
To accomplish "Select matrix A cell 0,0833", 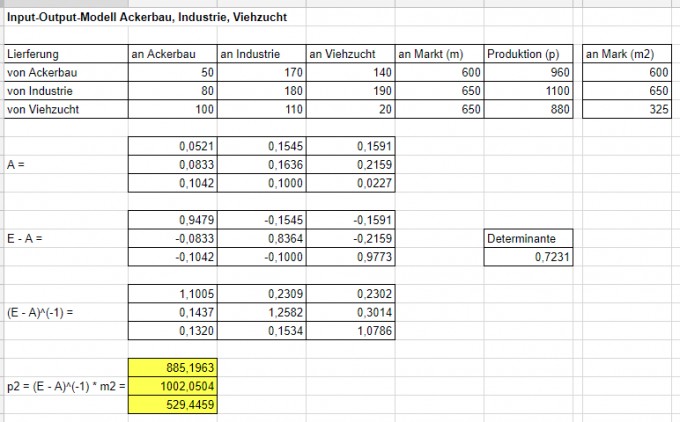I will (x=173, y=164).
